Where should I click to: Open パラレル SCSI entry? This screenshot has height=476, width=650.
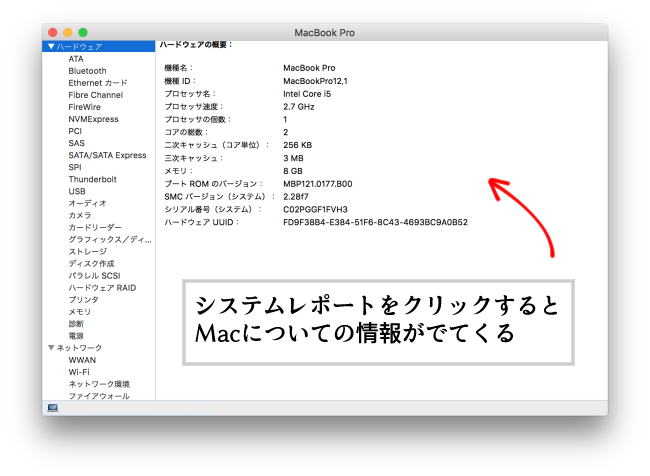pos(95,275)
